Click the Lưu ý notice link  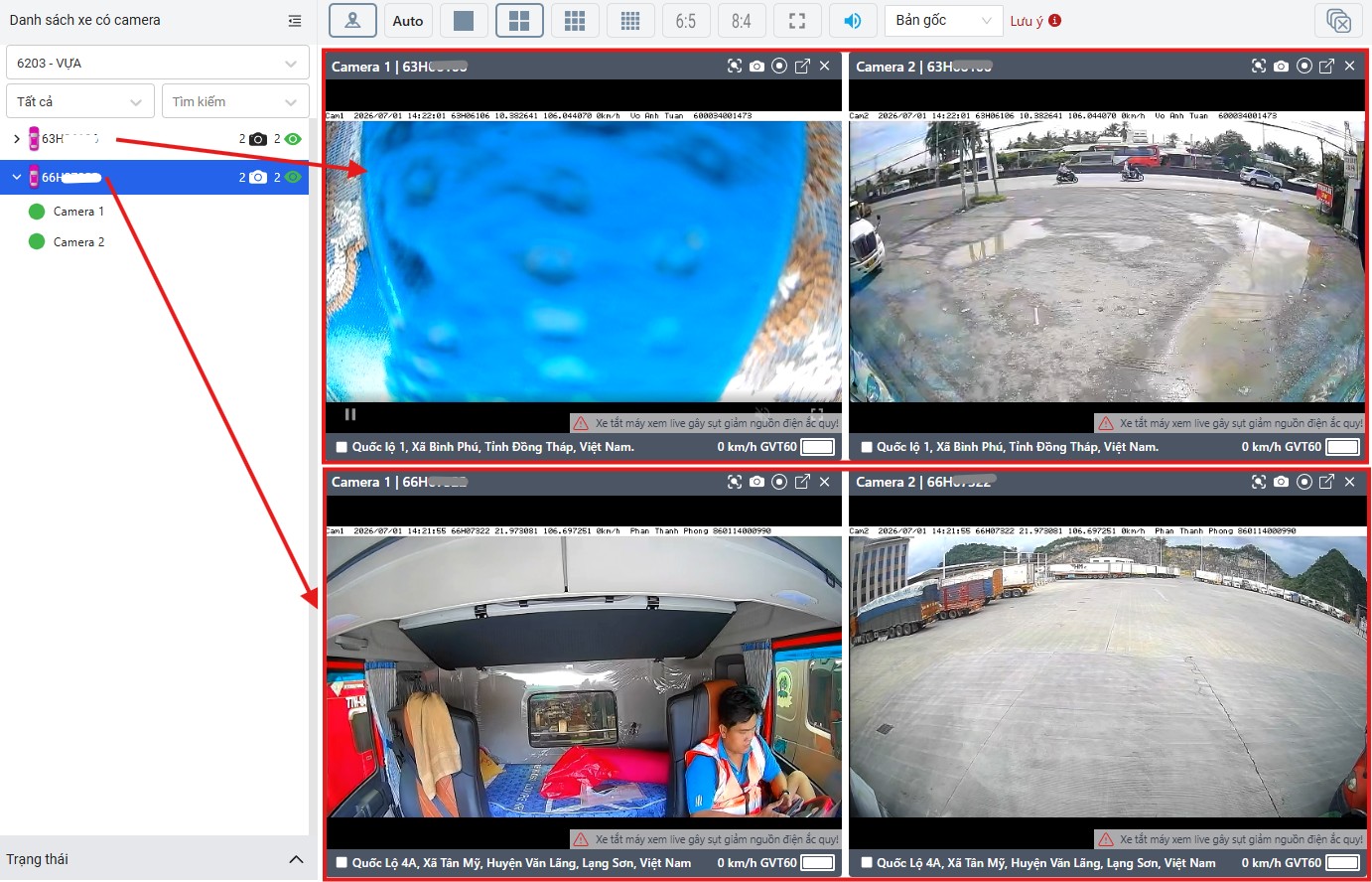pyautogui.click(x=1035, y=21)
